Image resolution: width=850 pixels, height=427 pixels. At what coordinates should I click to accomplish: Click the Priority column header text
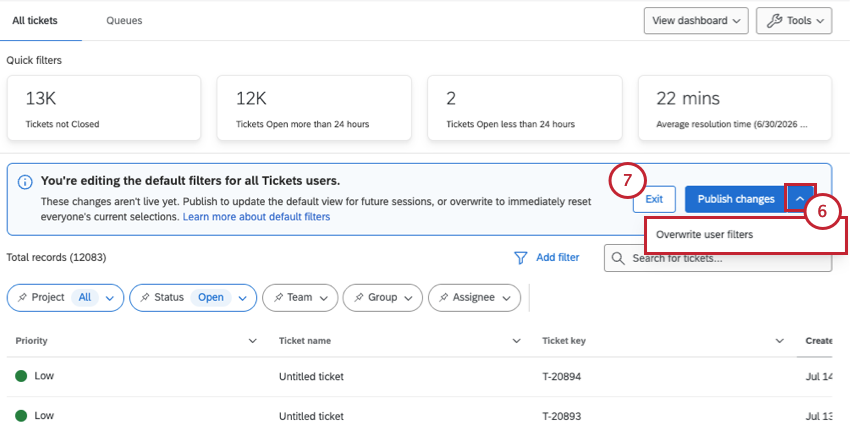pyautogui.click(x=31, y=341)
